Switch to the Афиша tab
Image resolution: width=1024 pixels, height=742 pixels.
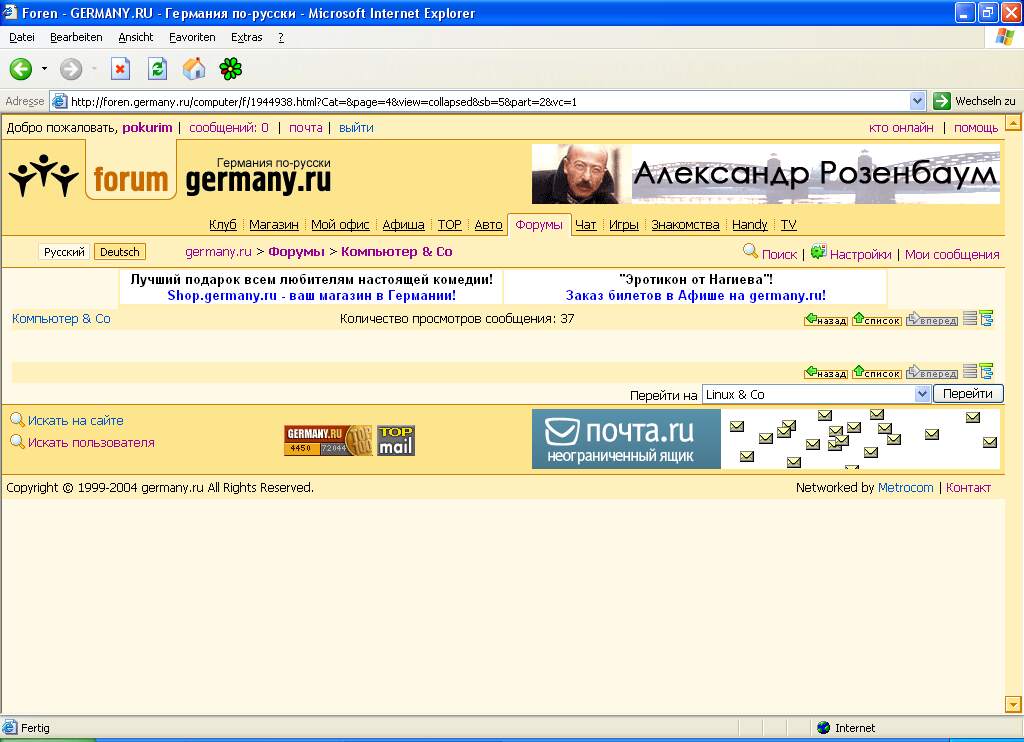coord(404,225)
